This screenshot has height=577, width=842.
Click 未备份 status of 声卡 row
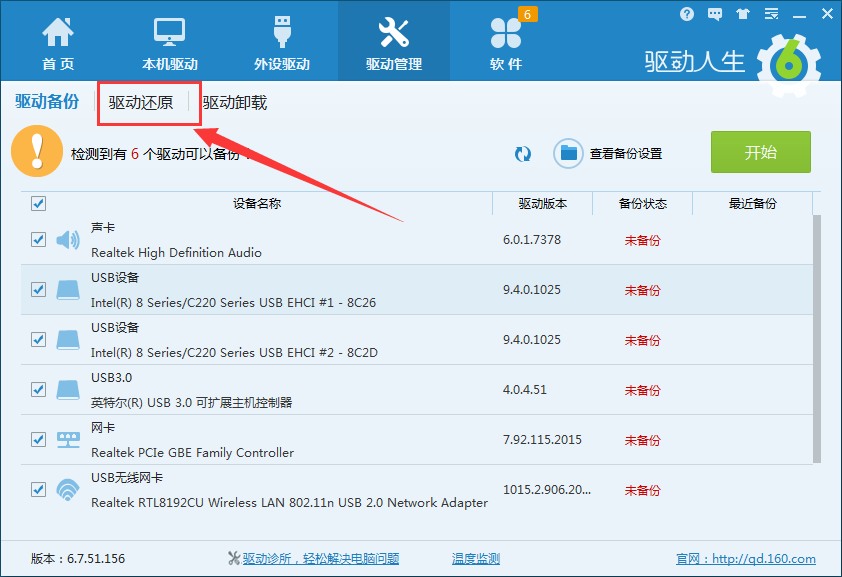tap(642, 240)
